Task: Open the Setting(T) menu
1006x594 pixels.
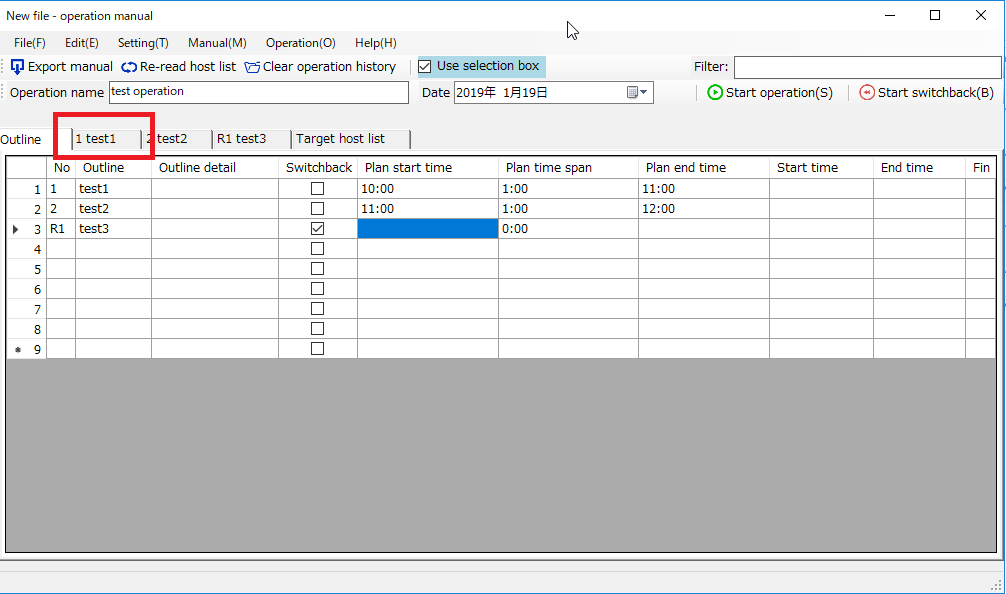Action: 143,43
